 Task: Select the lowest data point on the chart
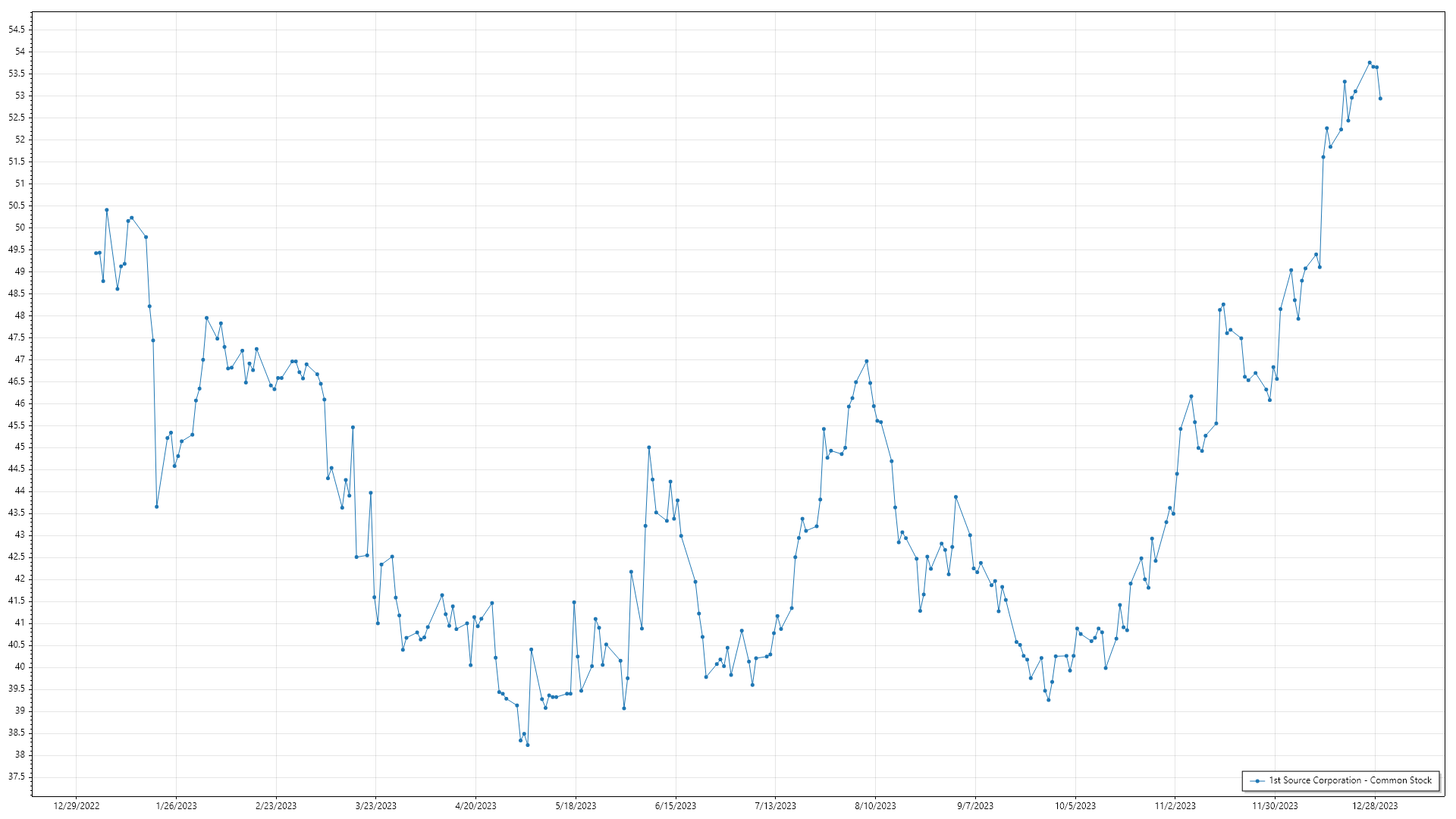(528, 745)
